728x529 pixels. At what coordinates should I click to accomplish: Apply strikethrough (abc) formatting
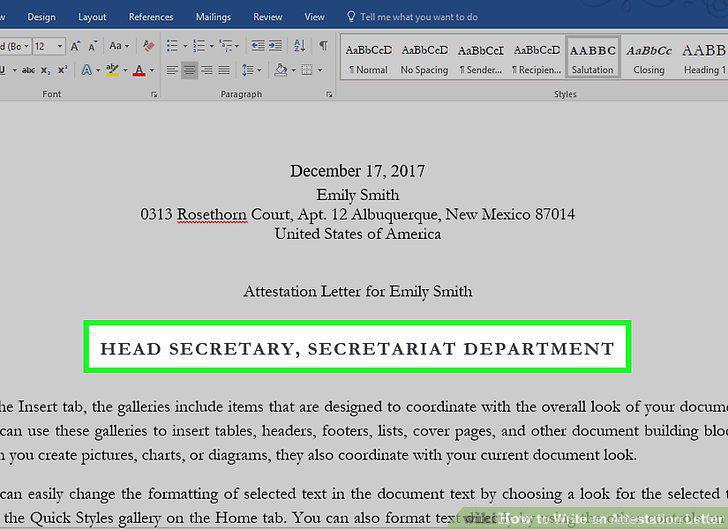point(28,70)
